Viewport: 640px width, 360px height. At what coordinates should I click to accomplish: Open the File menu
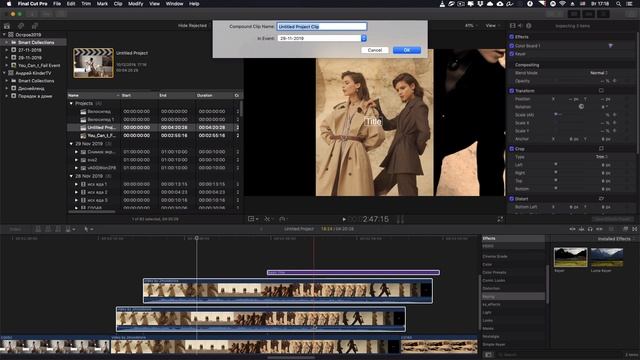point(57,4)
